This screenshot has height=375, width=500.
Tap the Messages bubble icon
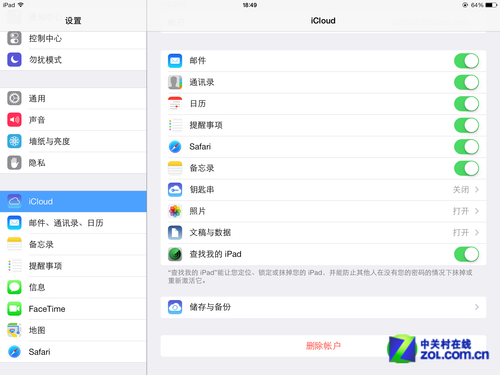pyautogui.click(x=14, y=287)
